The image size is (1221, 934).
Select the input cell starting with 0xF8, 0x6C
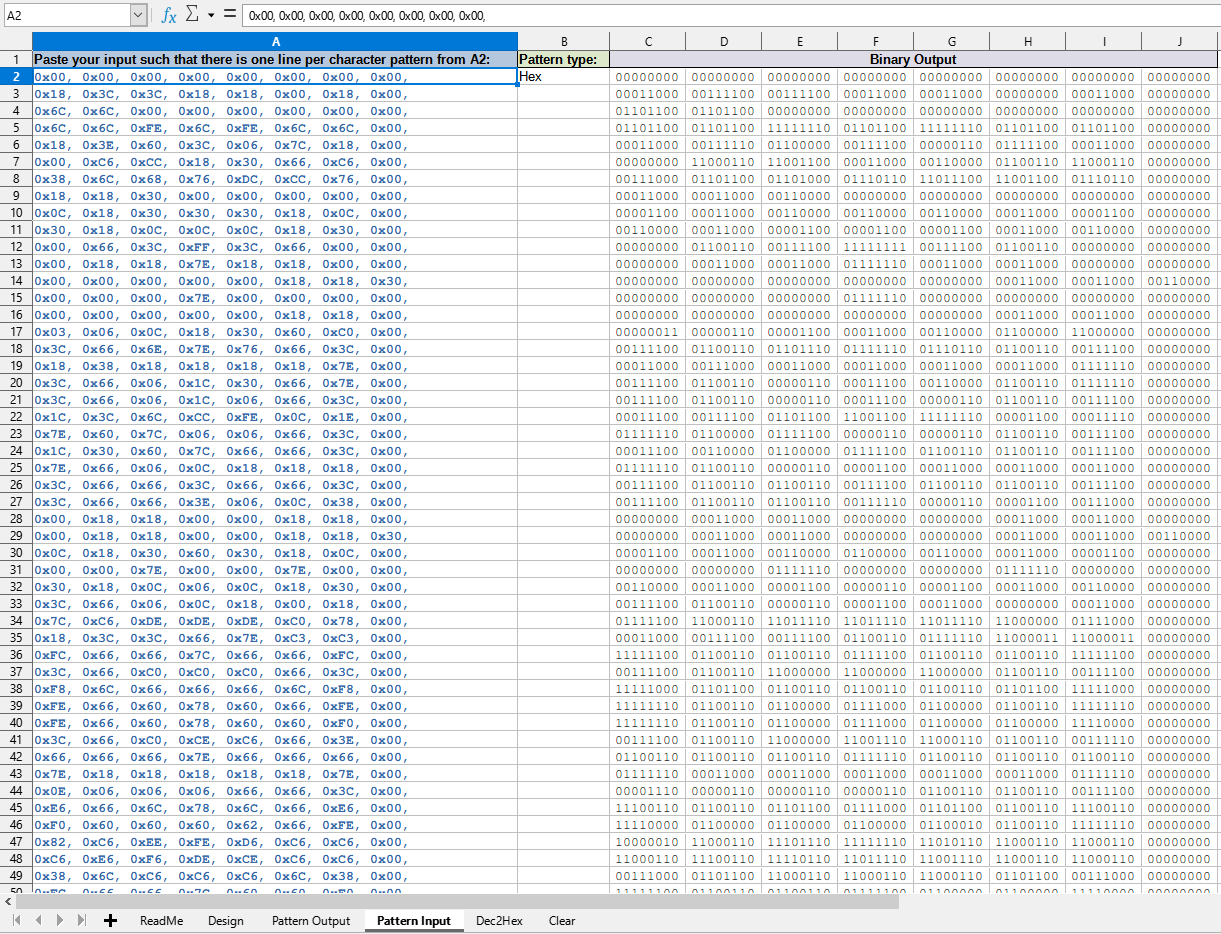point(275,688)
